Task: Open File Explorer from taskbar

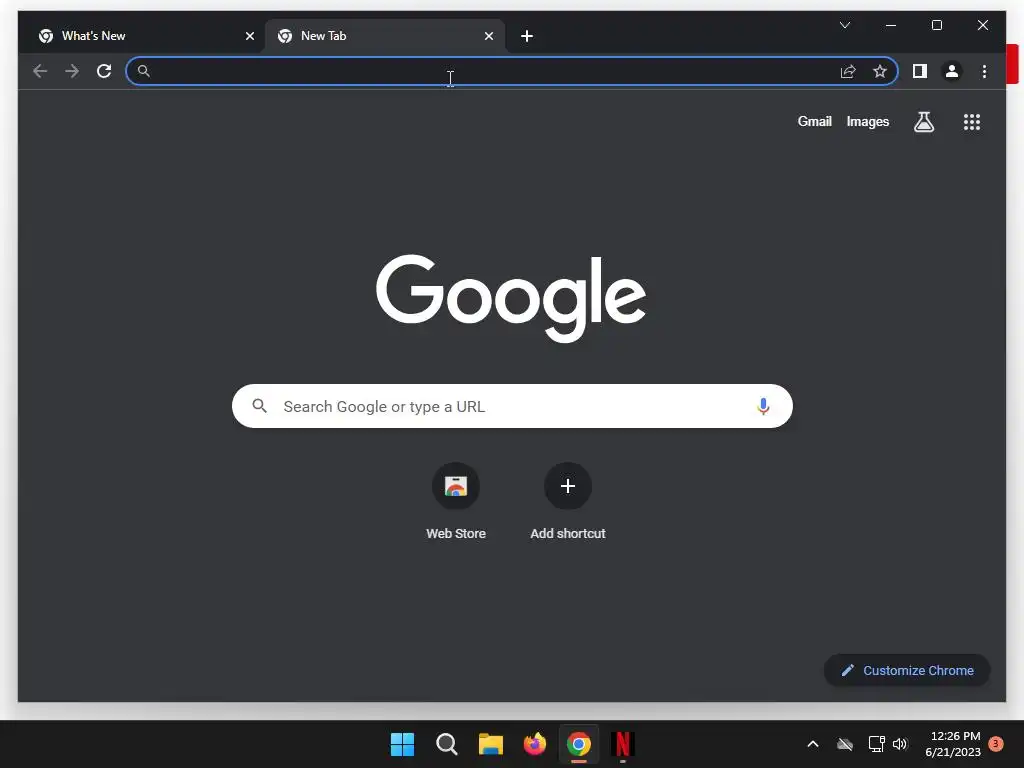Action: tap(490, 744)
